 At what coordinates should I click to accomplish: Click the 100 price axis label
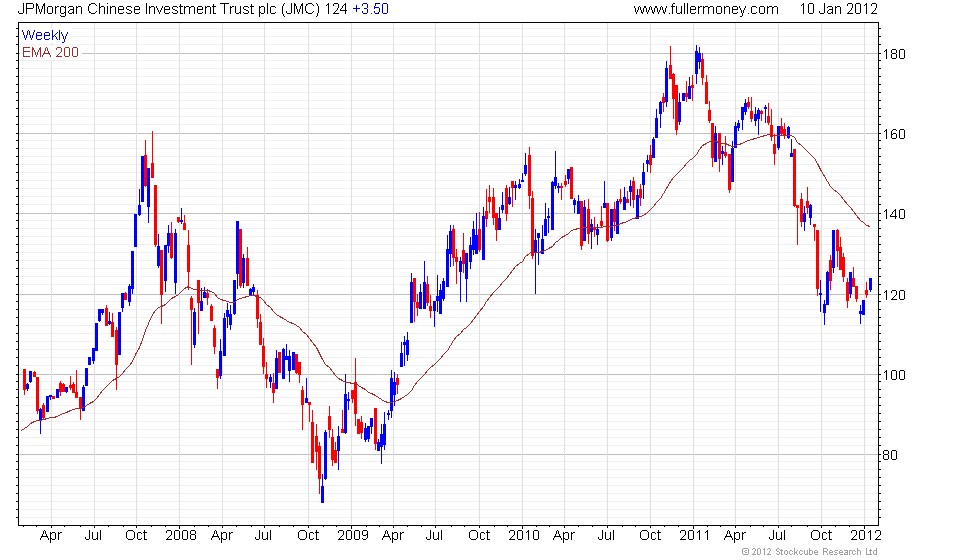pos(893,375)
